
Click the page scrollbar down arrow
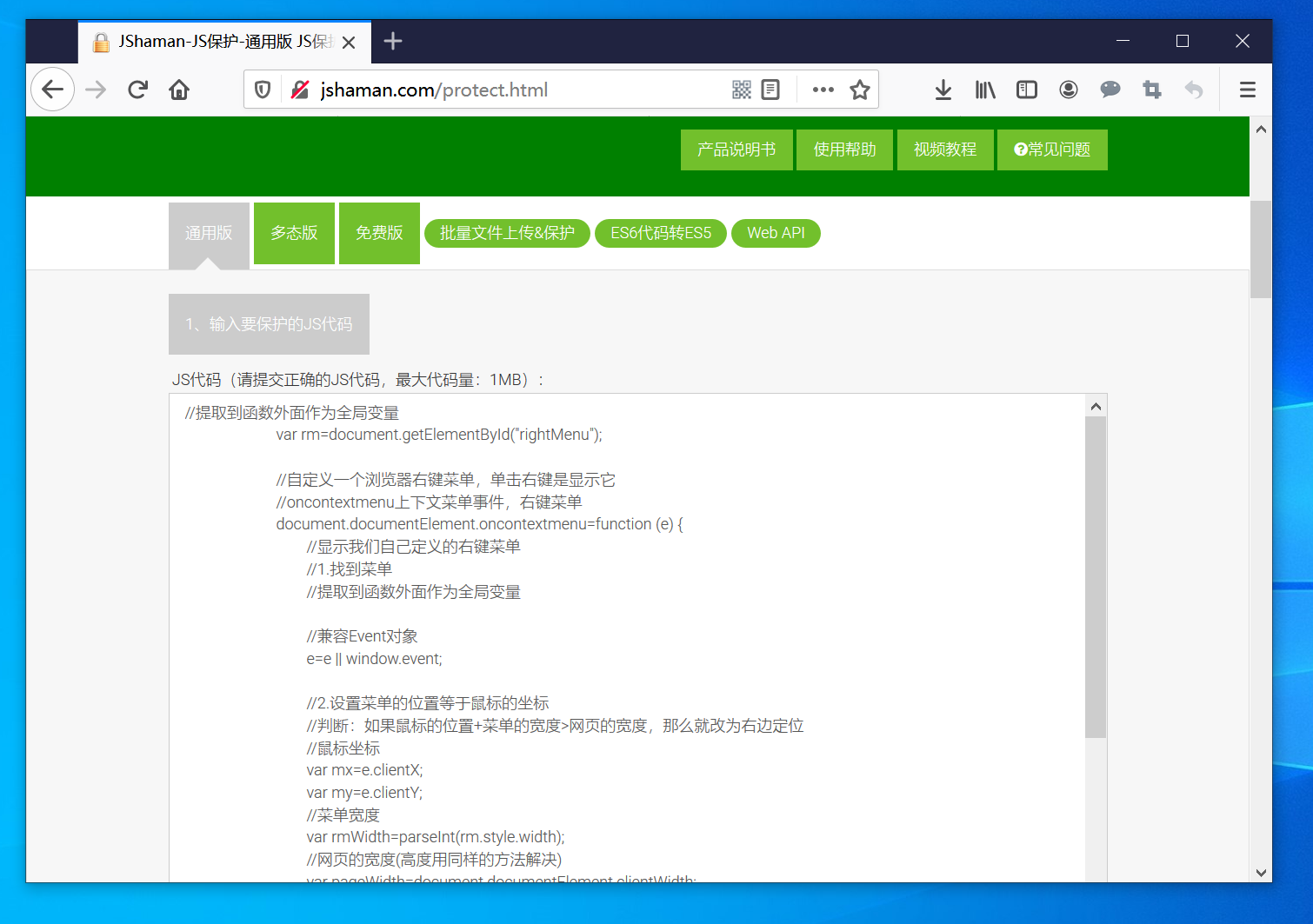[x=1261, y=872]
